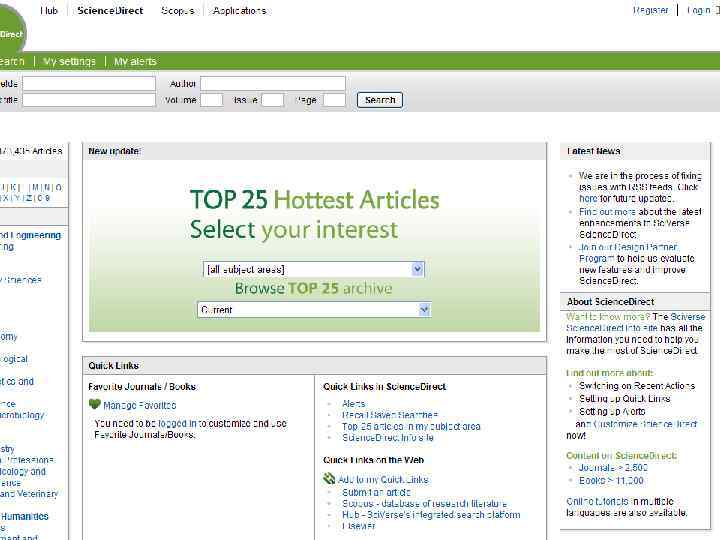Click the Browse TOP 25 archive text
Image resolution: width=720 pixels, height=540 pixels.
[x=314, y=288]
